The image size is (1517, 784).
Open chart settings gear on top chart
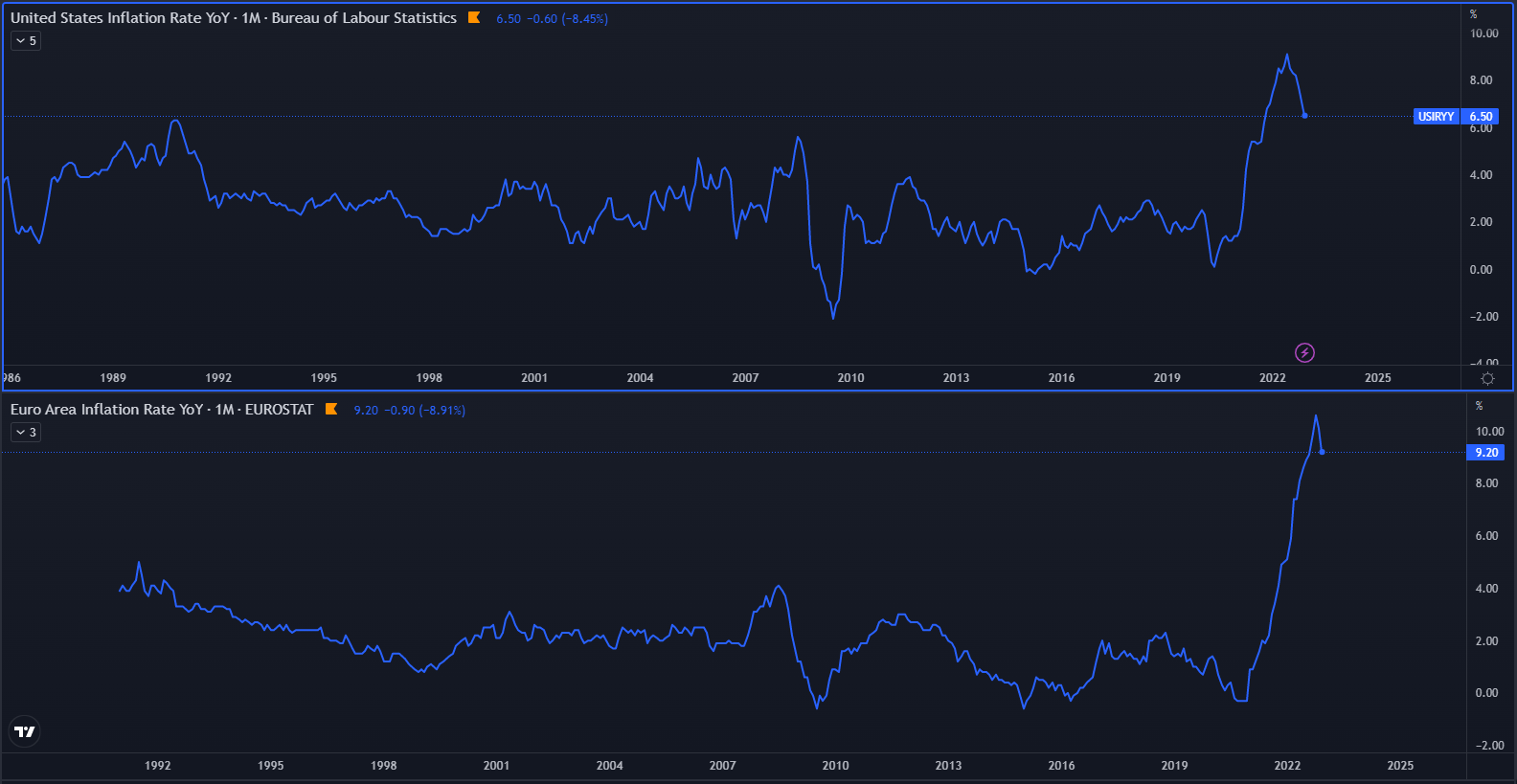[1487, 378]
